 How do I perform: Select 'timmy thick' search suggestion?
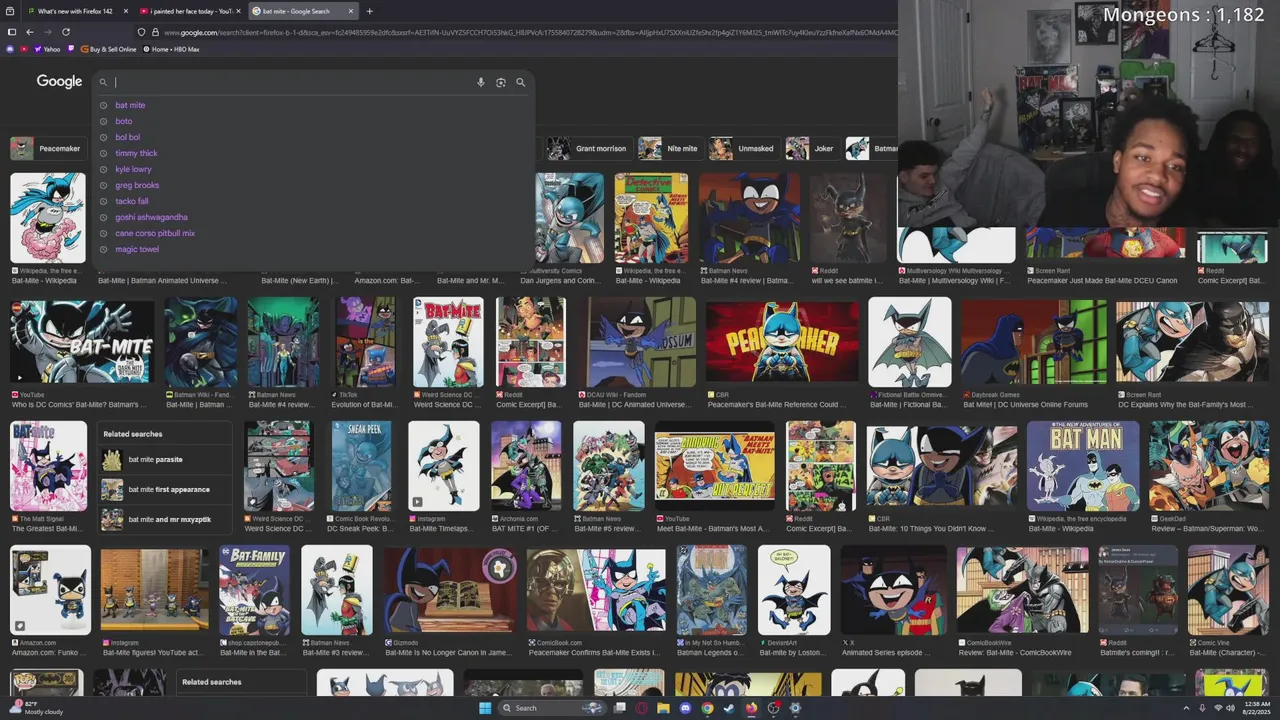pos(136,153)
